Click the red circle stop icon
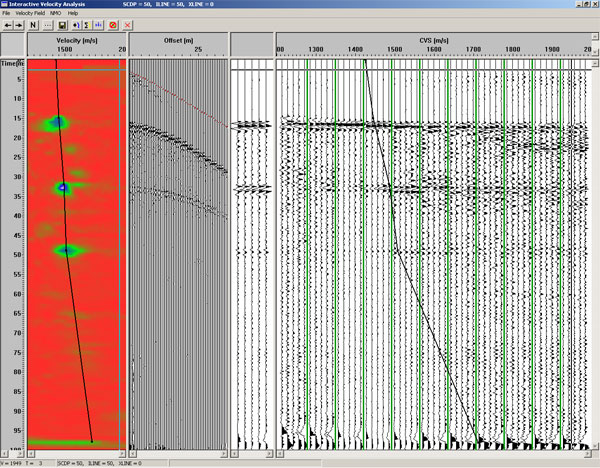Screen dimensions: 600x468 tap(113, 23)
